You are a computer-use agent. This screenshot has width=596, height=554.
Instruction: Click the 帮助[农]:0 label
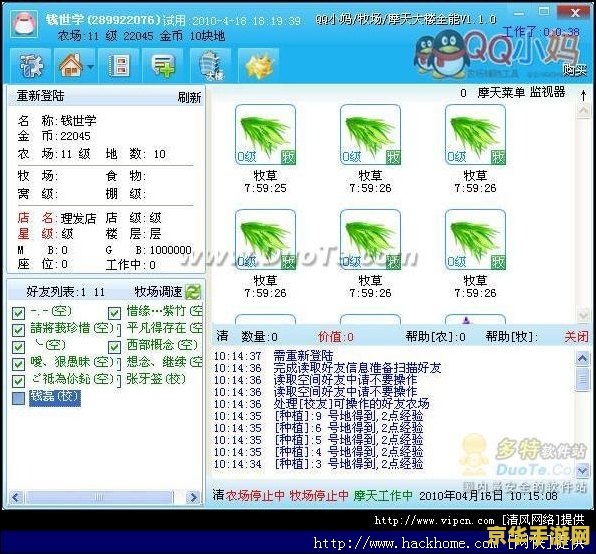436,336
